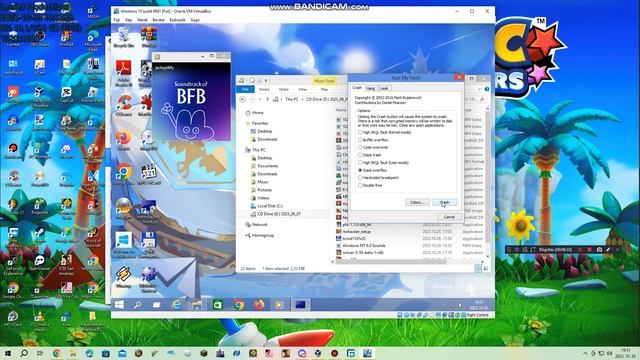640x360 pixels.
Task: Select Home in Explorer navigation pane
Action: tap(255, 113)
